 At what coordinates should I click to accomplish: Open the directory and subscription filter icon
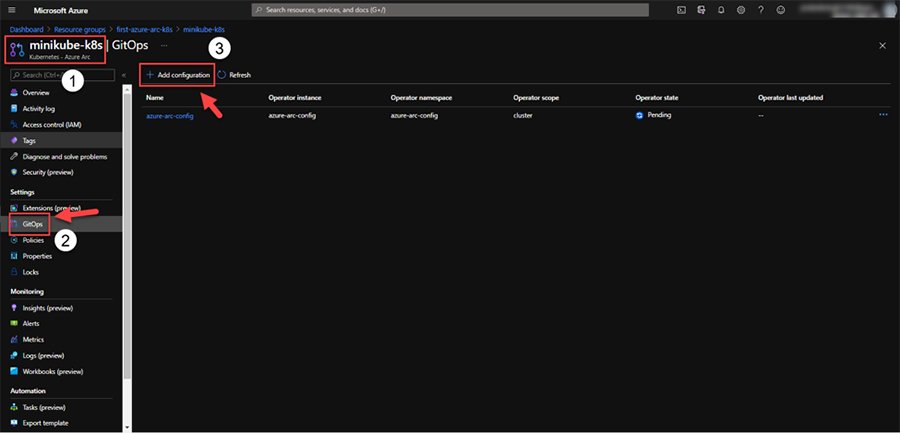point(701,10)
